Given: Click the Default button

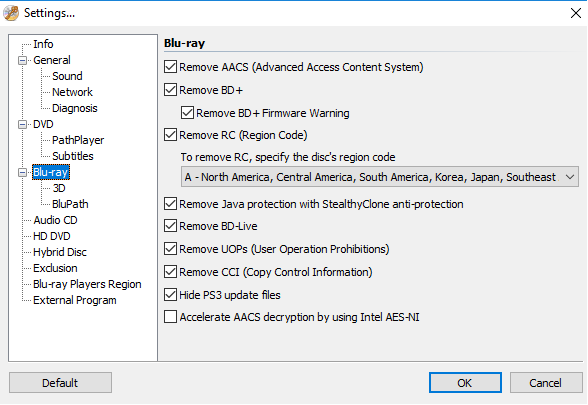Looking at the screenshot, I should 60,383.
